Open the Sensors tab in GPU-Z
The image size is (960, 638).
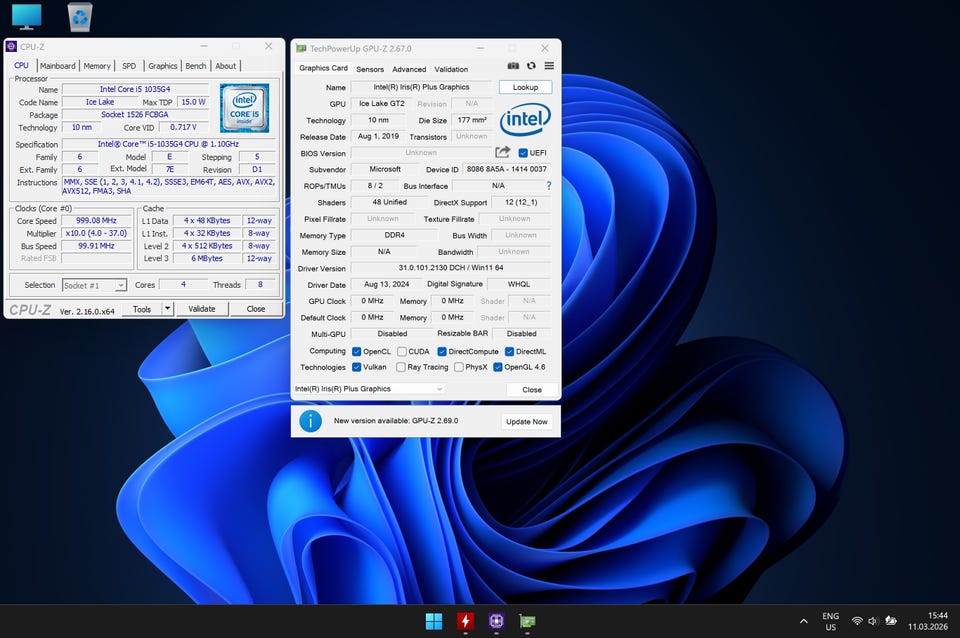coord(370,69)
